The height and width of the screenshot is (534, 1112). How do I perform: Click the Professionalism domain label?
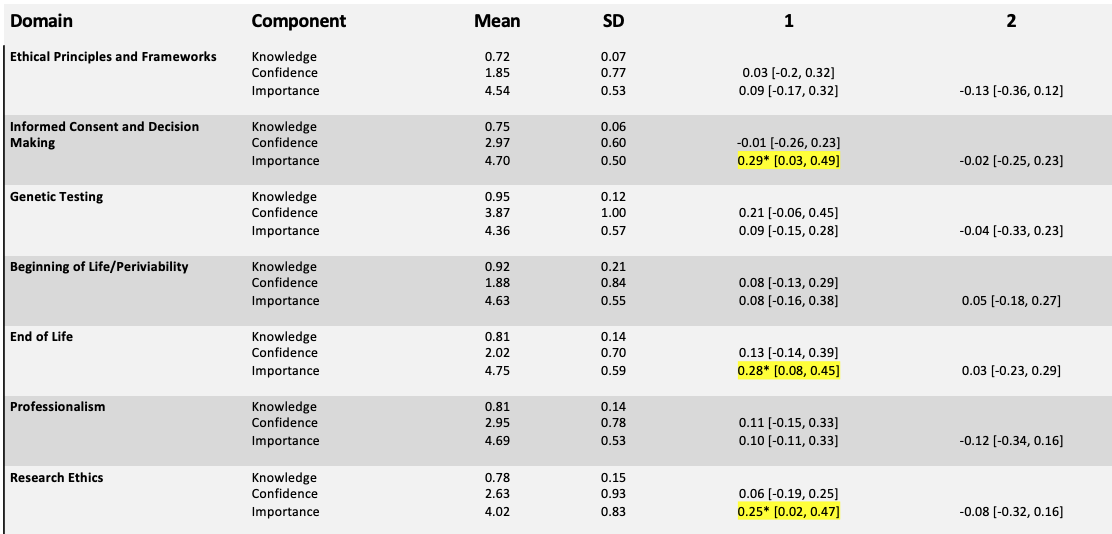point(57,407)
